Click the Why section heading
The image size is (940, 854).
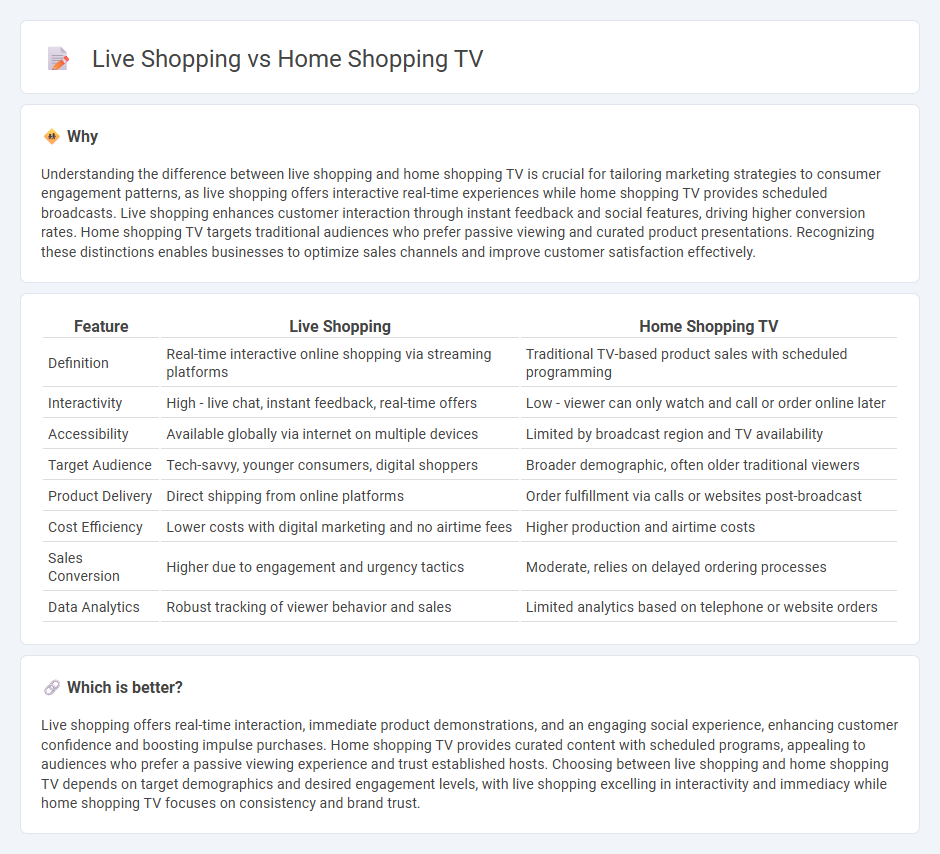[82, 137]
